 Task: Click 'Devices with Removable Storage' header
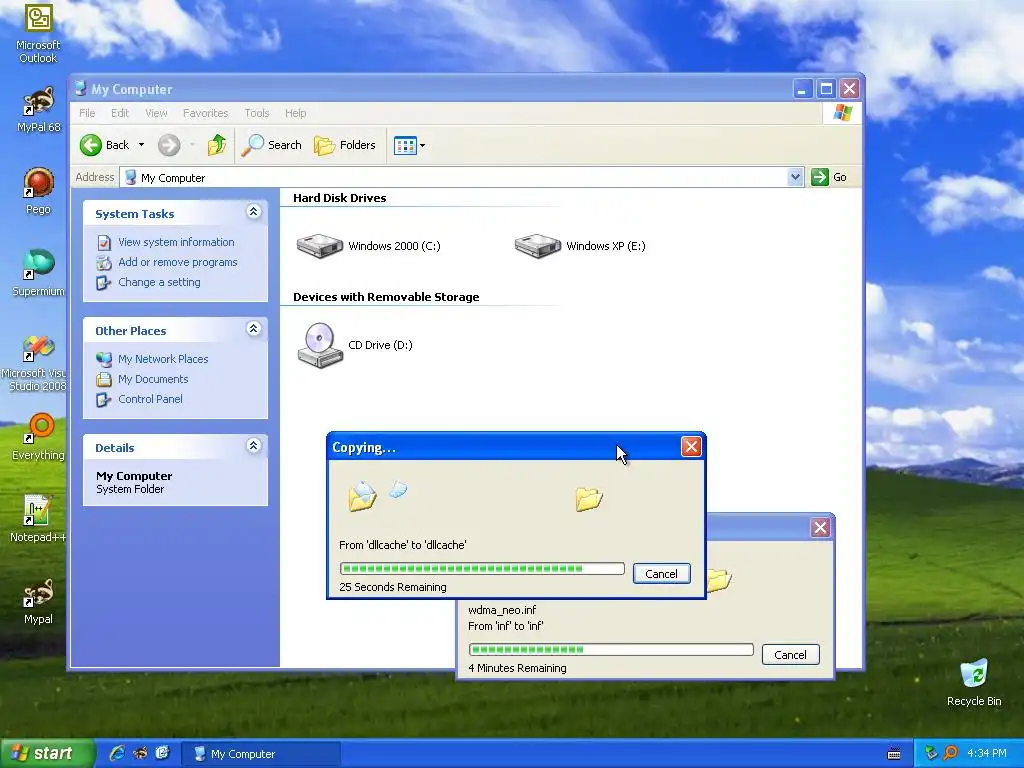click(x=386, y=297)
